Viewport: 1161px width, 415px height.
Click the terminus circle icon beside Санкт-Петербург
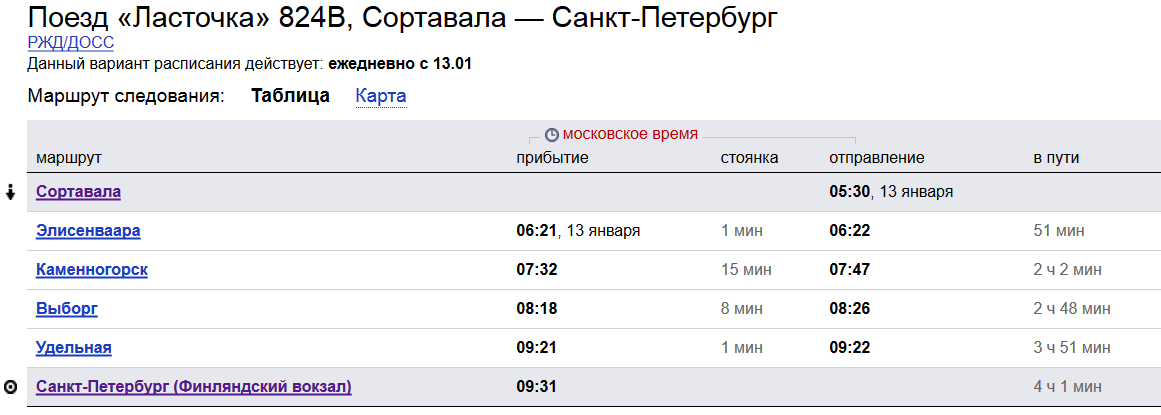tap(11, 387)
